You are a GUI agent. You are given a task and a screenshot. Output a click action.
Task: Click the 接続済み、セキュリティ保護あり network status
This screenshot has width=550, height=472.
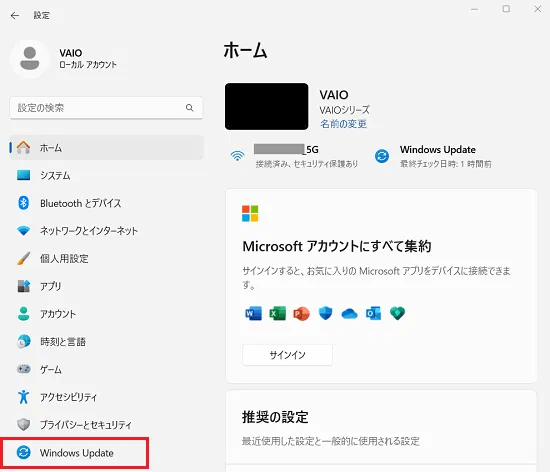pos(307,164)
